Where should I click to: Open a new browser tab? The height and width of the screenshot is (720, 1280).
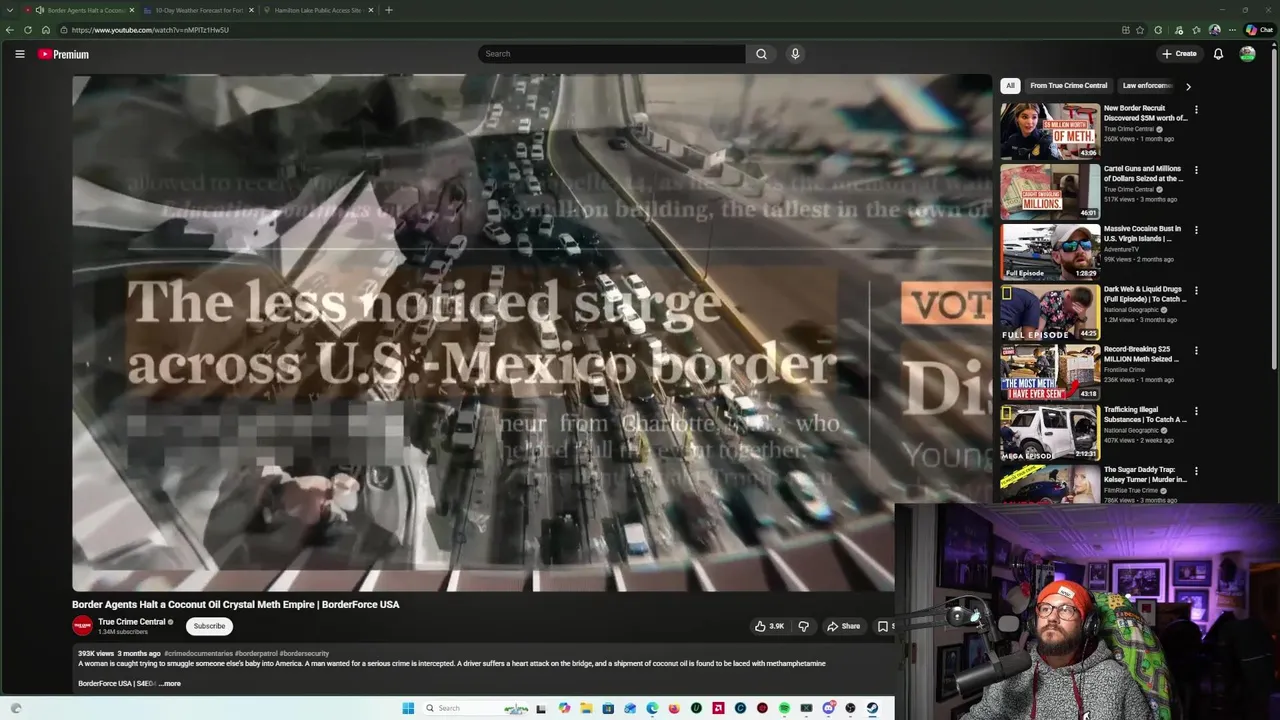[x=389, y=10]
